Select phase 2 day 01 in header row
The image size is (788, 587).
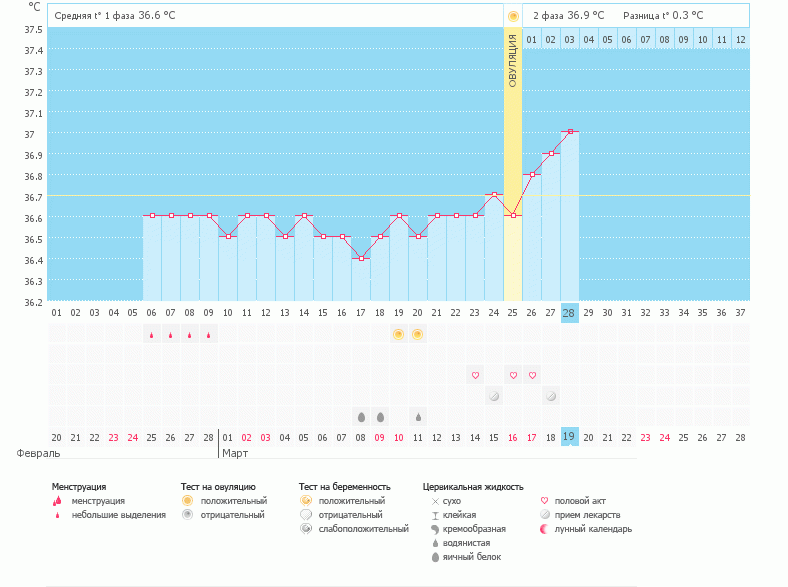[x=531, y=39]
